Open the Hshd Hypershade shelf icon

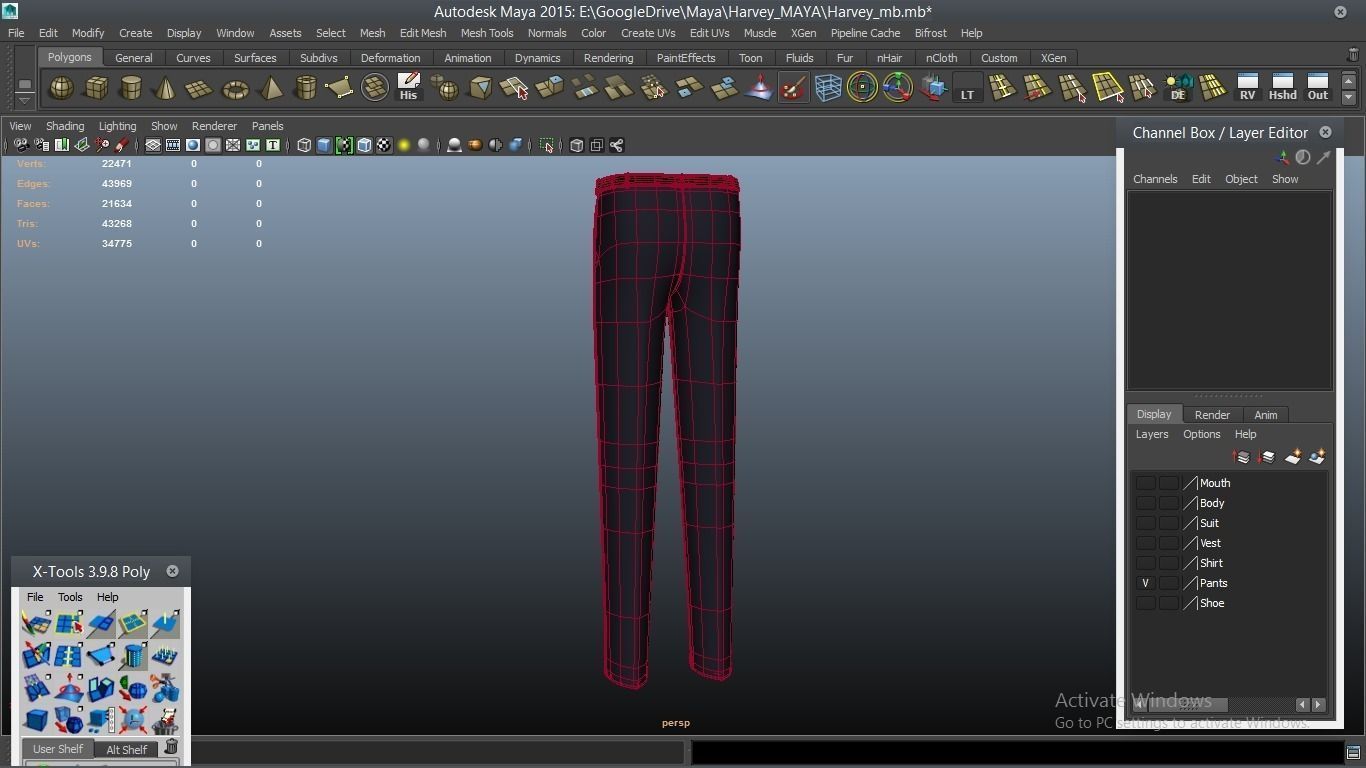click(x=1282, y=88)
